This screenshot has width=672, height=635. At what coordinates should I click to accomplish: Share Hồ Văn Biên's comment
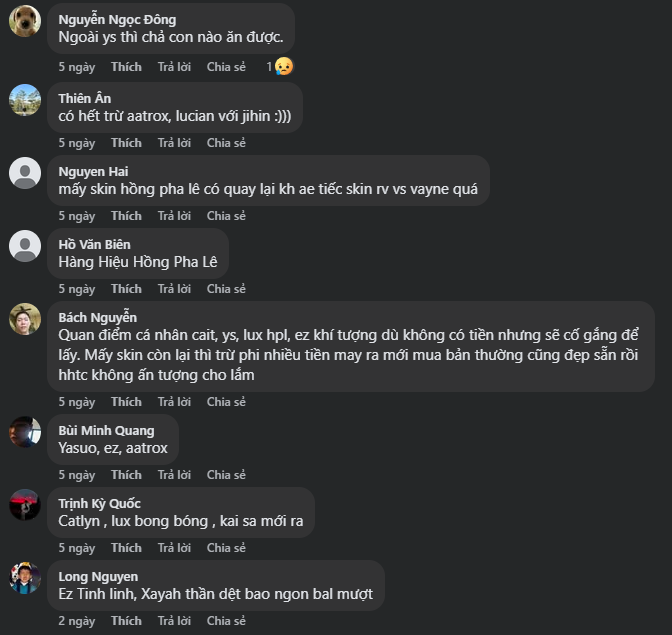pyautogui.click(x=226, y=289)
